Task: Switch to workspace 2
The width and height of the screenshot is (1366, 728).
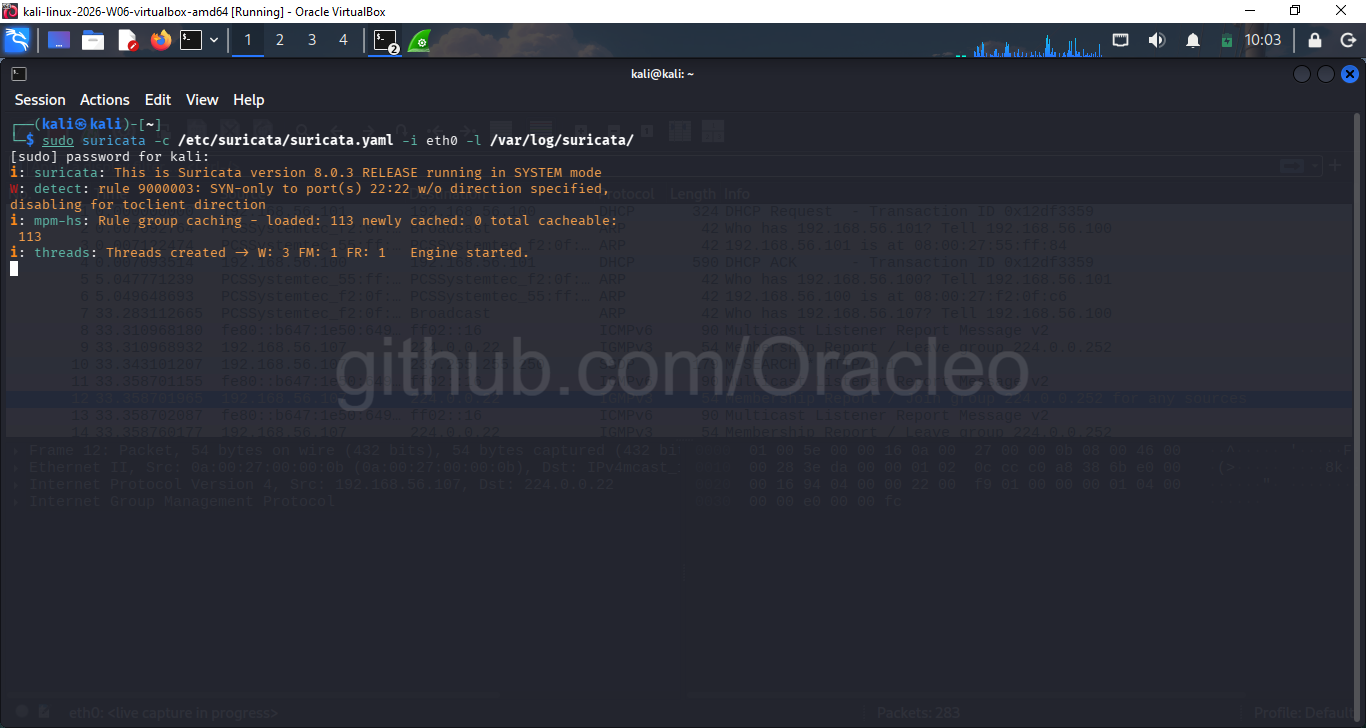Action: click(280, 40)
